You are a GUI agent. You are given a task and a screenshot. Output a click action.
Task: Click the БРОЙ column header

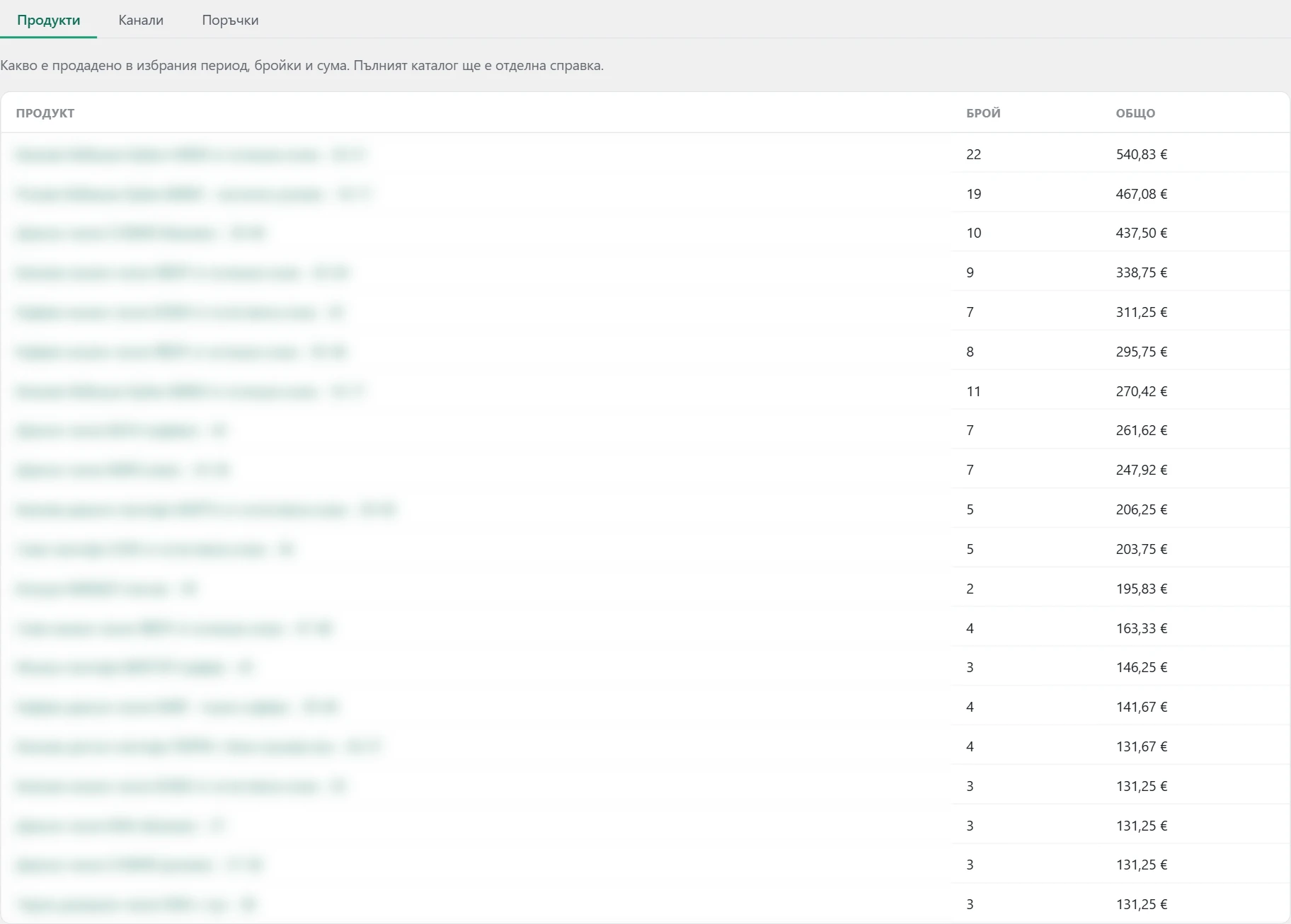click(983, 113)
